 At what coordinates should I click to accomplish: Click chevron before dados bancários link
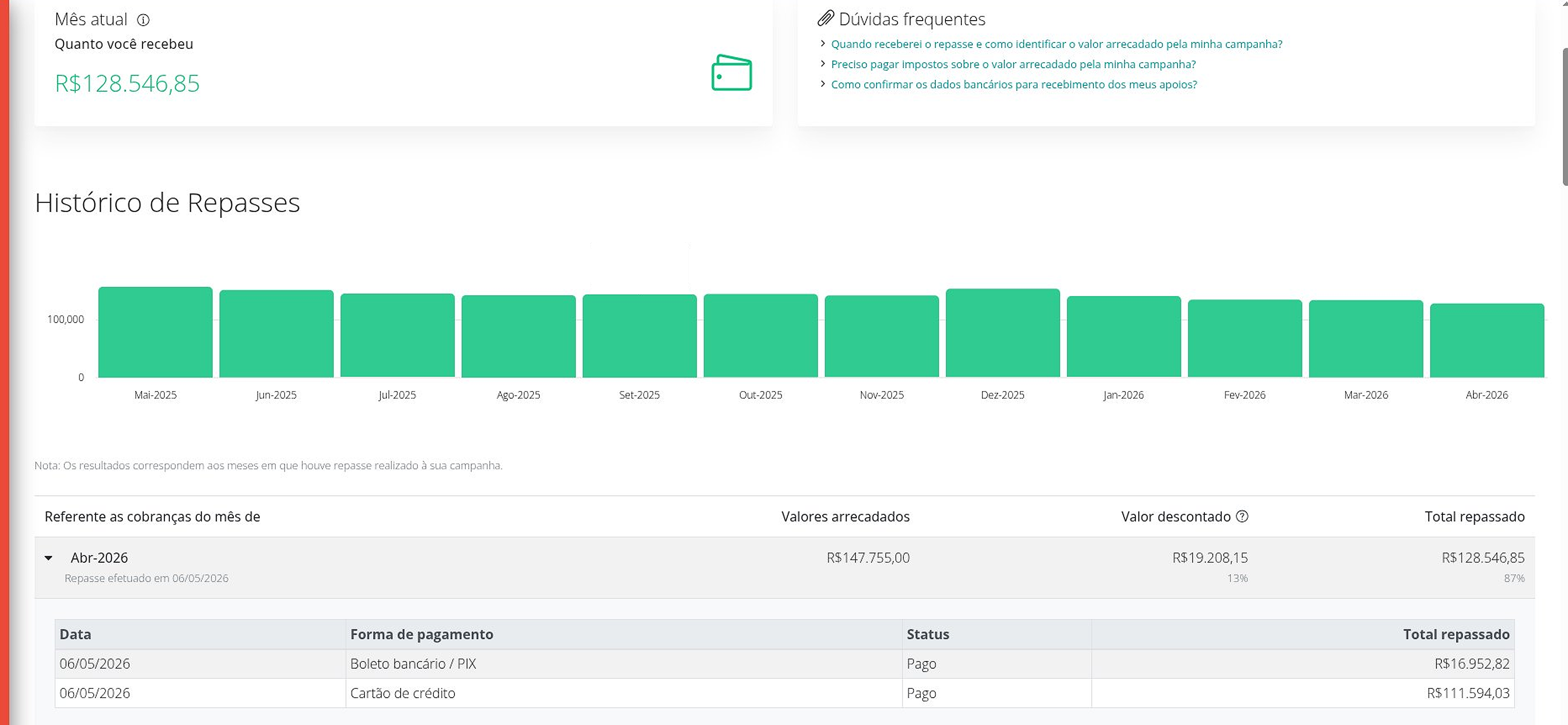pos(822,83)
